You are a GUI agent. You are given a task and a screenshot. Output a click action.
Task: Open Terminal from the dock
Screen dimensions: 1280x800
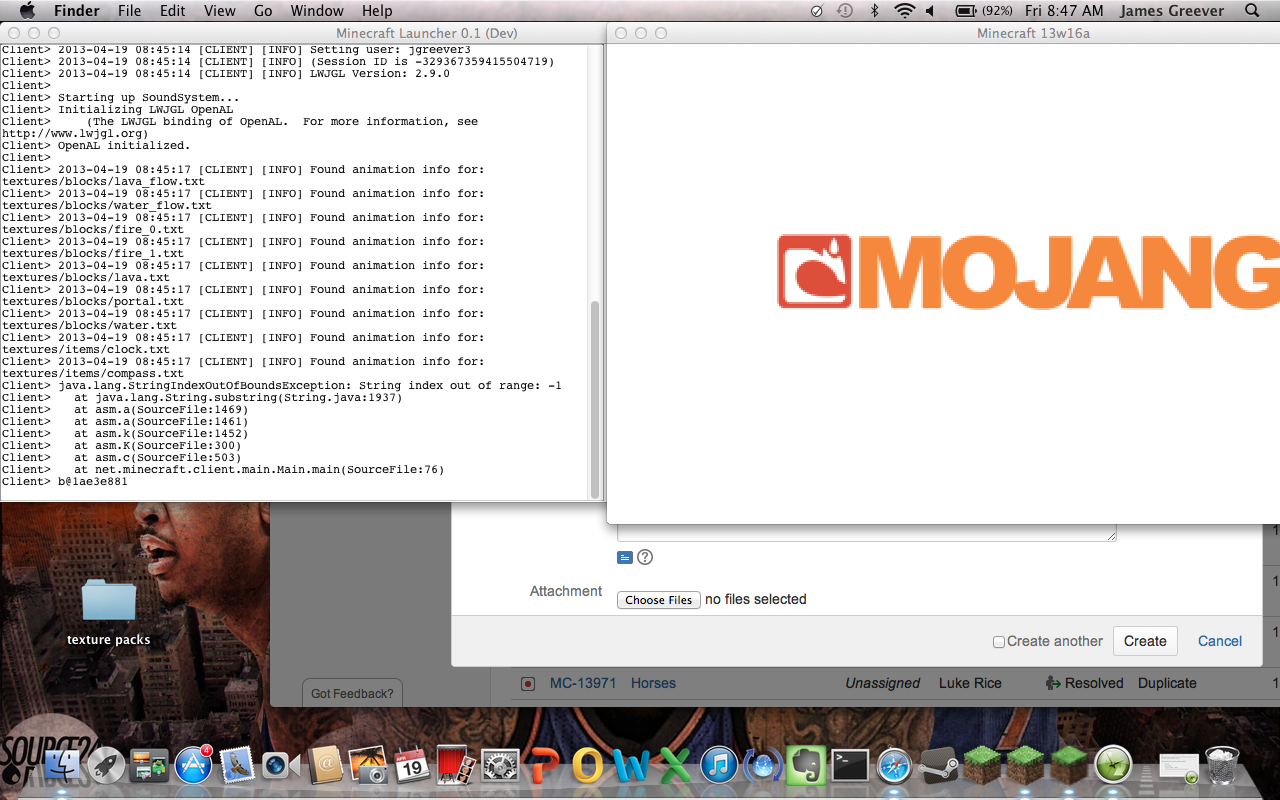tap(850, 765)
